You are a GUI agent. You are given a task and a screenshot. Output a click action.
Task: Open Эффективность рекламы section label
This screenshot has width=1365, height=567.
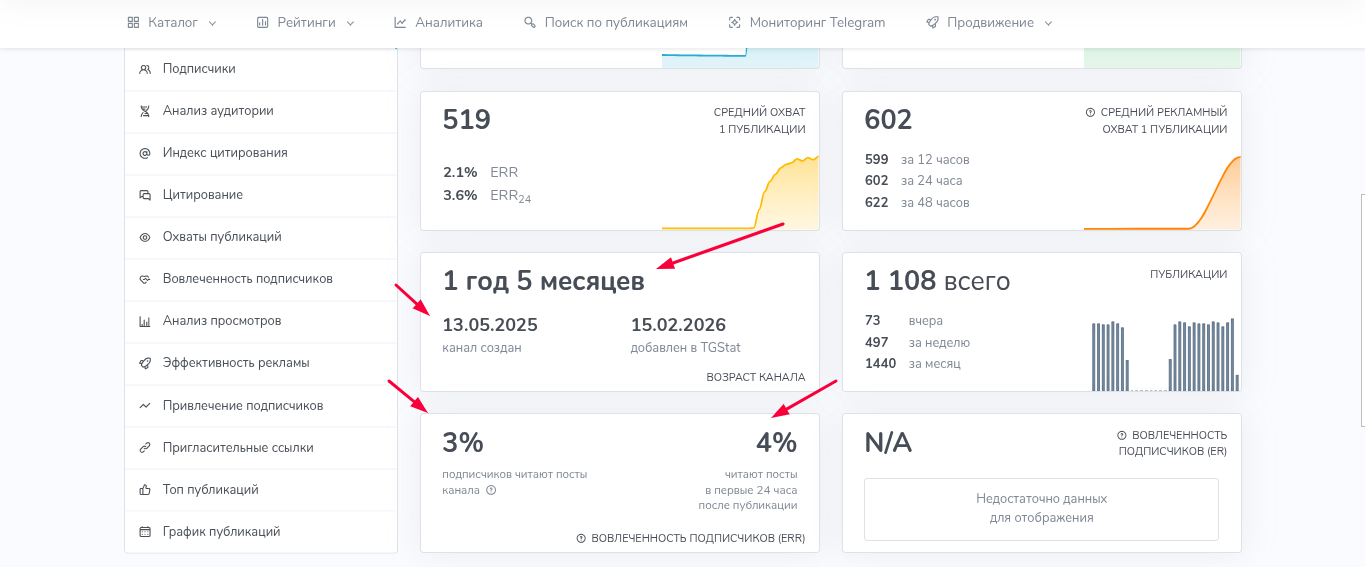pos(236,363)
